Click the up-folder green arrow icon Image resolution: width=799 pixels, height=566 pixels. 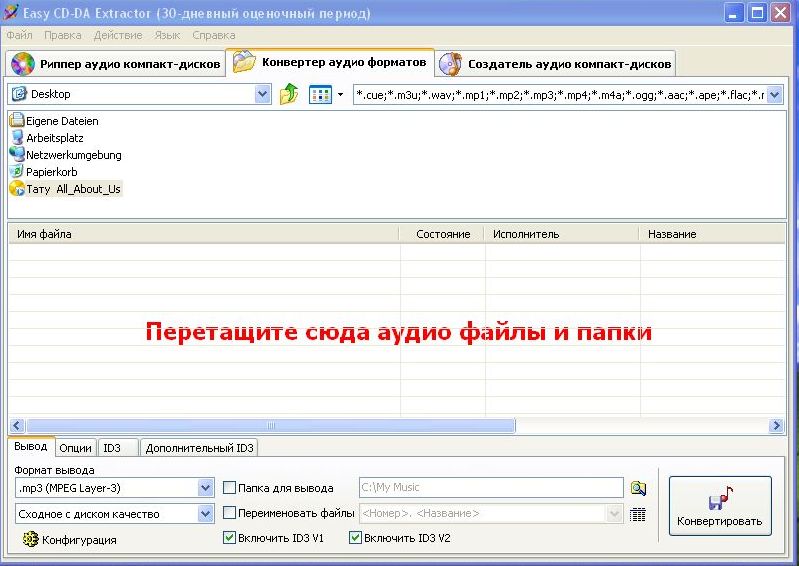[x=289, y=94]
